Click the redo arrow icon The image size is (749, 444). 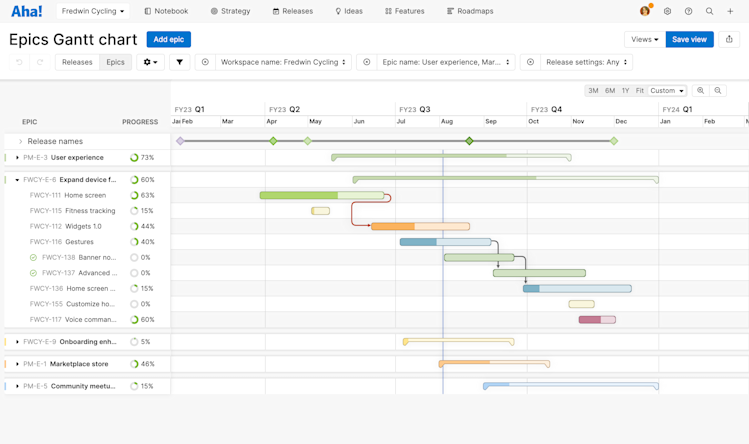[x=40, y=62]
